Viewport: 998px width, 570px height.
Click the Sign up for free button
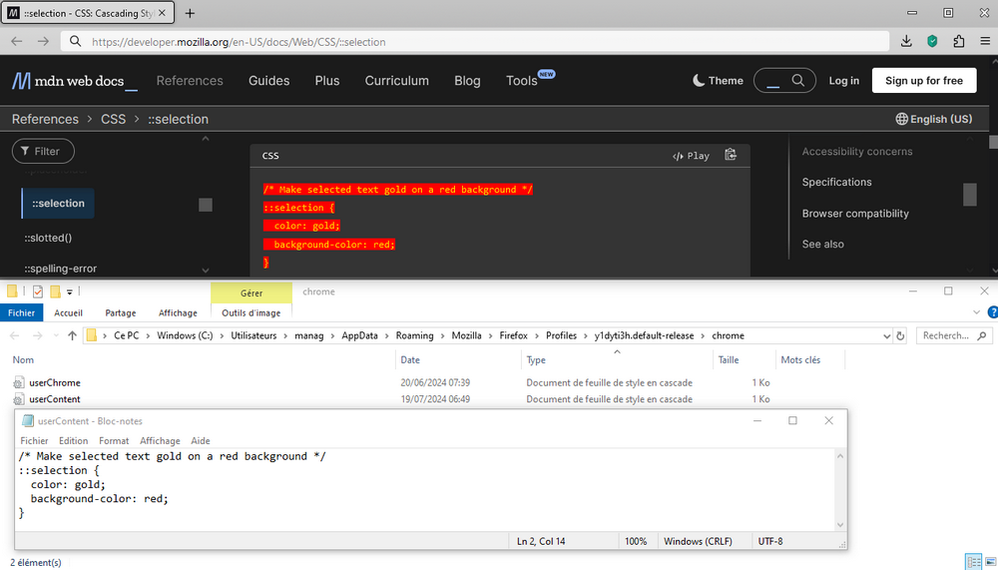[923, 81]
